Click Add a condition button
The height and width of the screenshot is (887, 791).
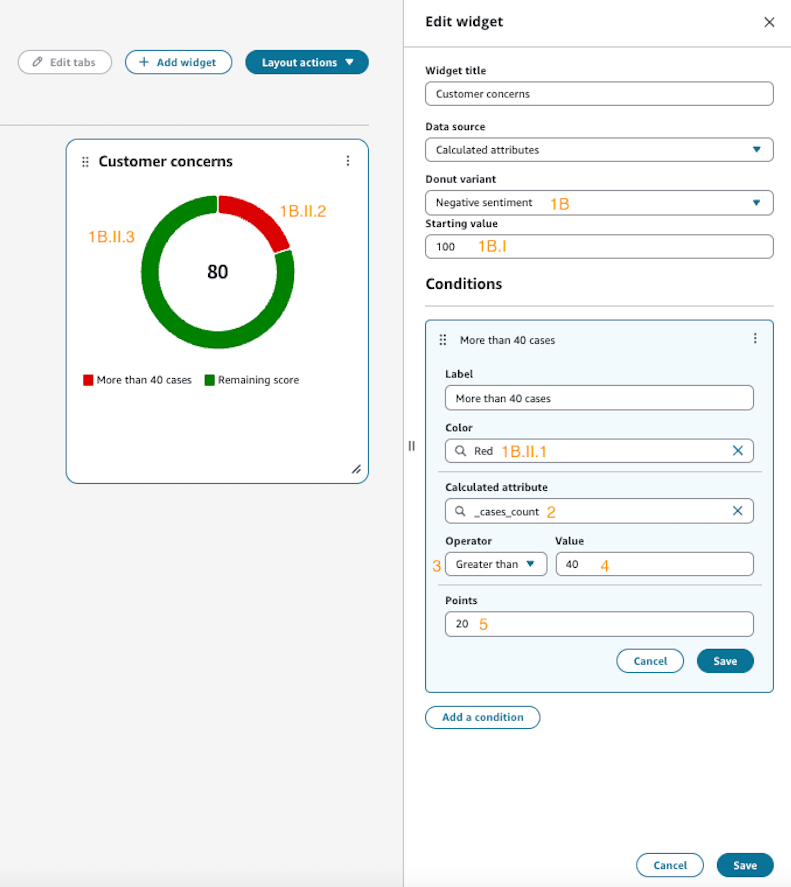[x=482, y=717]
